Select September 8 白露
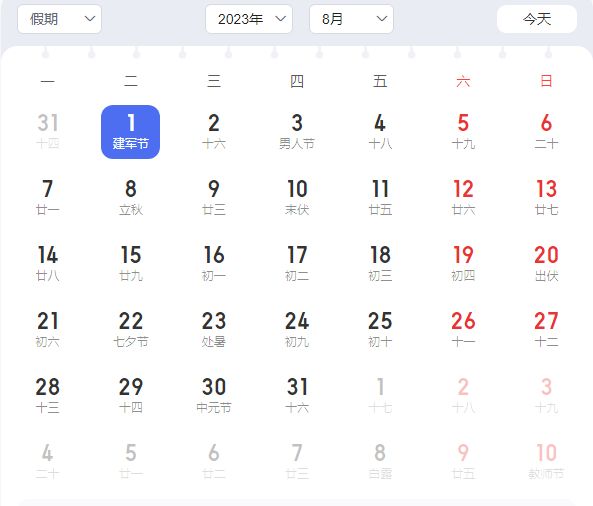 tap(380, 462)
